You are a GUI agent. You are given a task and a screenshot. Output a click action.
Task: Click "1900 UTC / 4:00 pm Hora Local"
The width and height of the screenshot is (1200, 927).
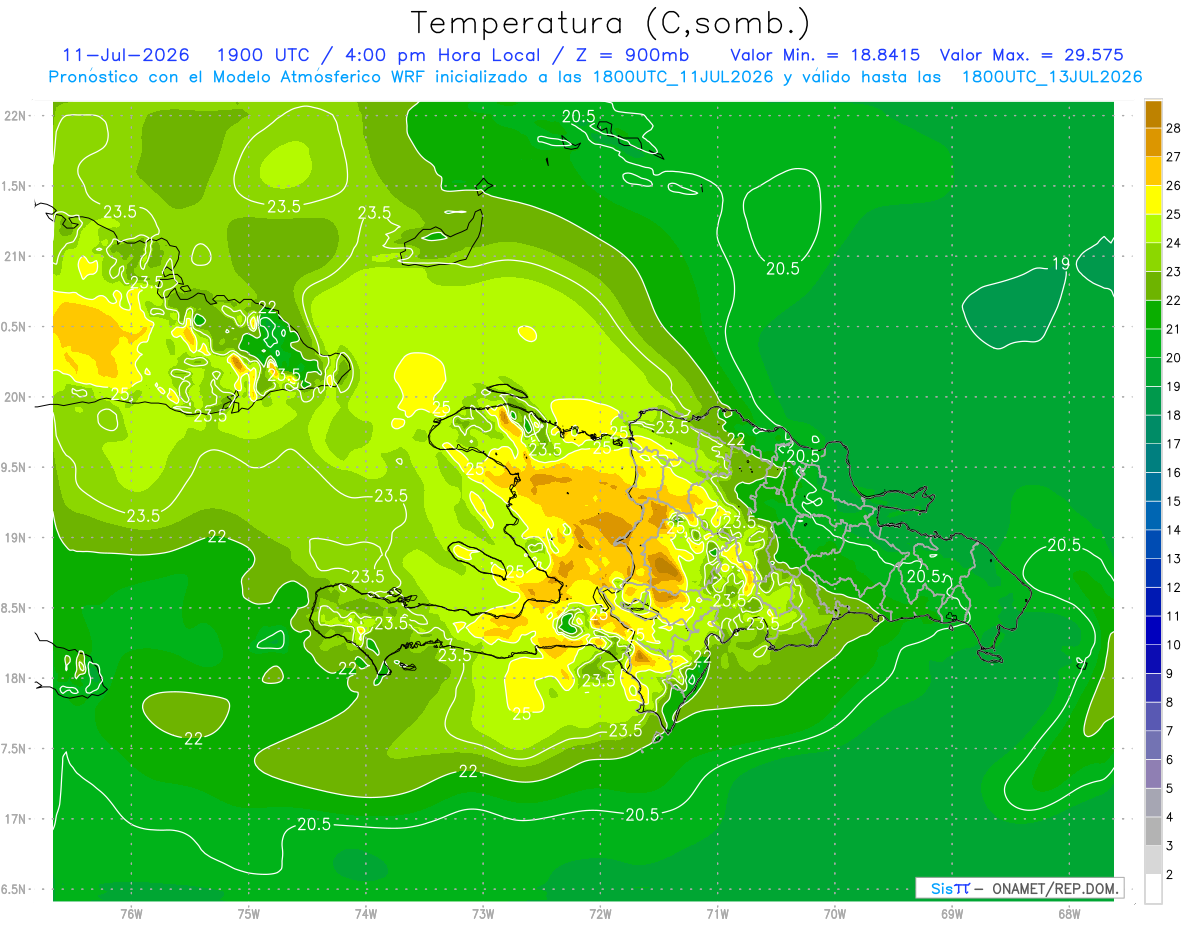point(376,55)
